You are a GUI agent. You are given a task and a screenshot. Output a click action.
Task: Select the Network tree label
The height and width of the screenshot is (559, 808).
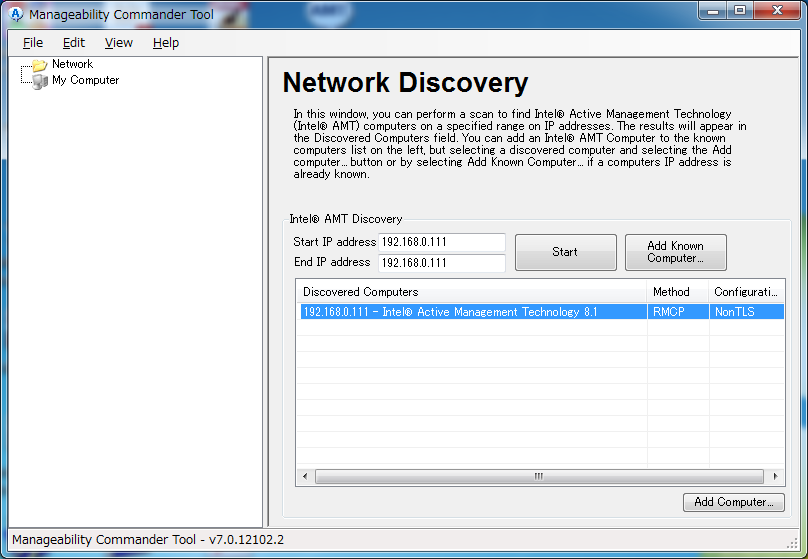72,64
